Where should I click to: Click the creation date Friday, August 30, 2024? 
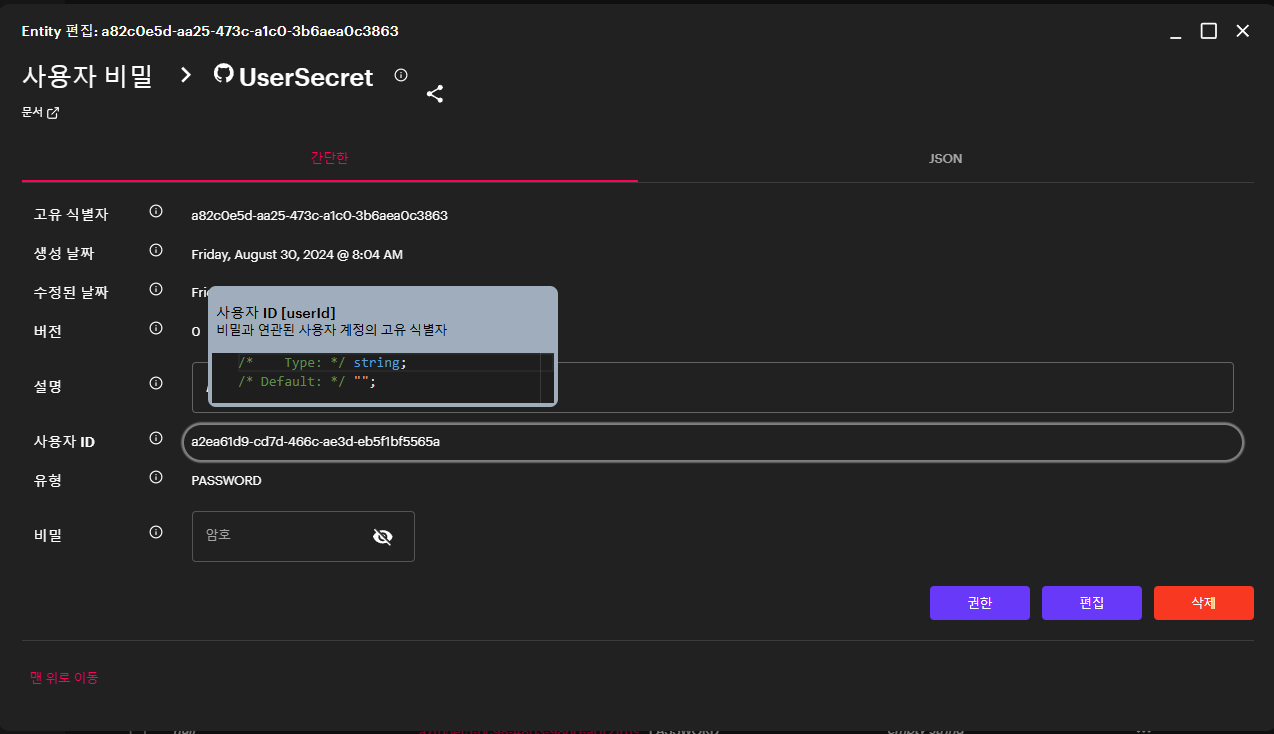pos(297,255)
